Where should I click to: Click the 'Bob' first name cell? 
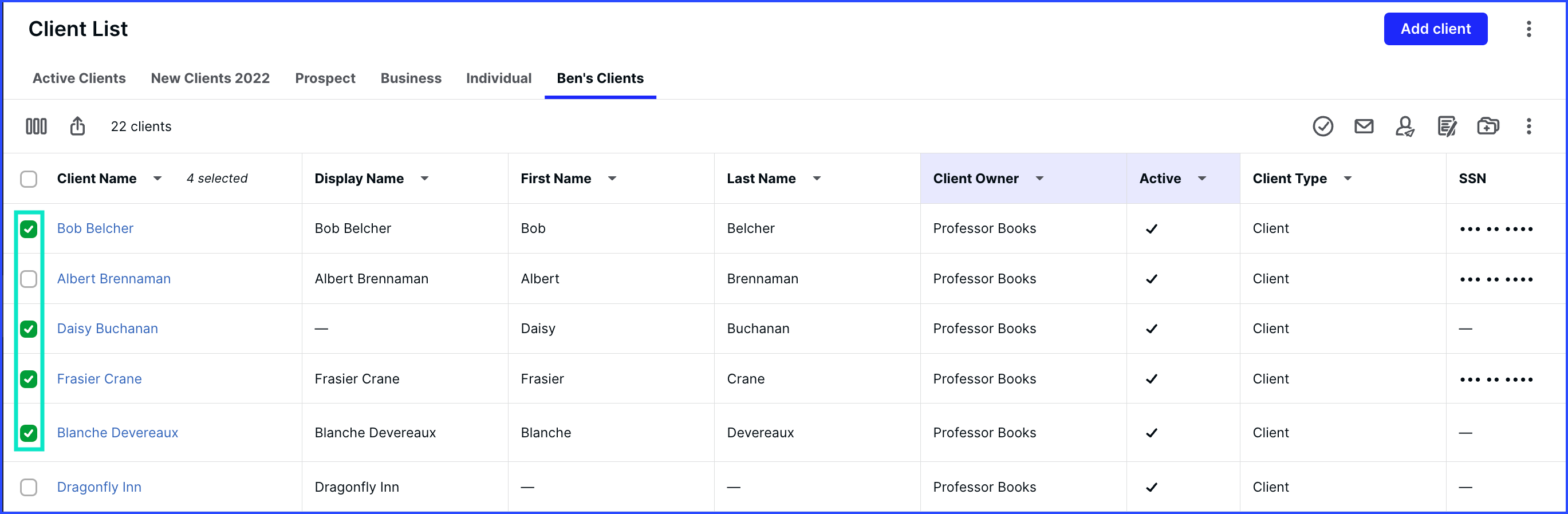click(x=533, y=229)
